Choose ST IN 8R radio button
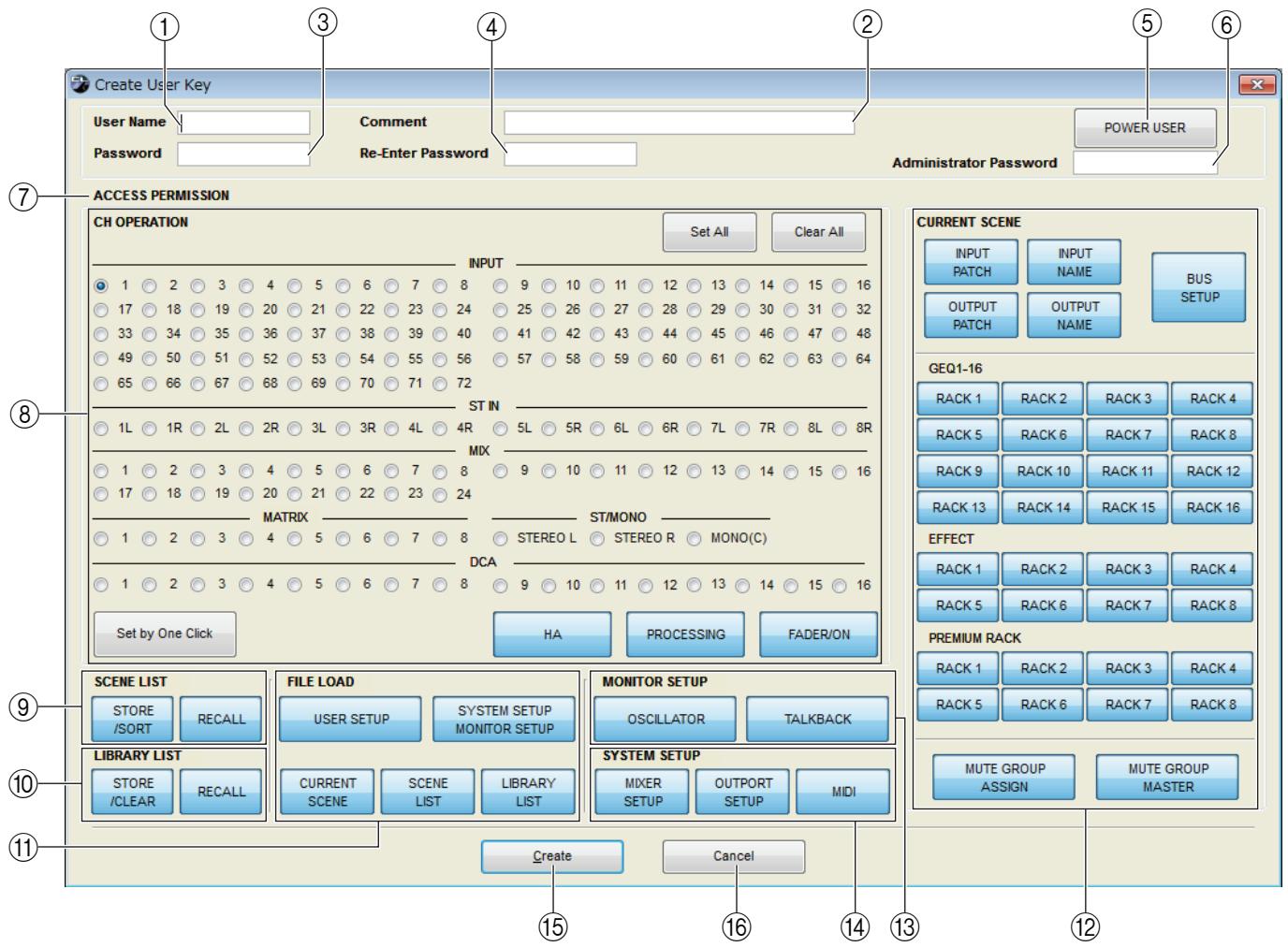The image size is (1288, 947). (x=839, y=429)
